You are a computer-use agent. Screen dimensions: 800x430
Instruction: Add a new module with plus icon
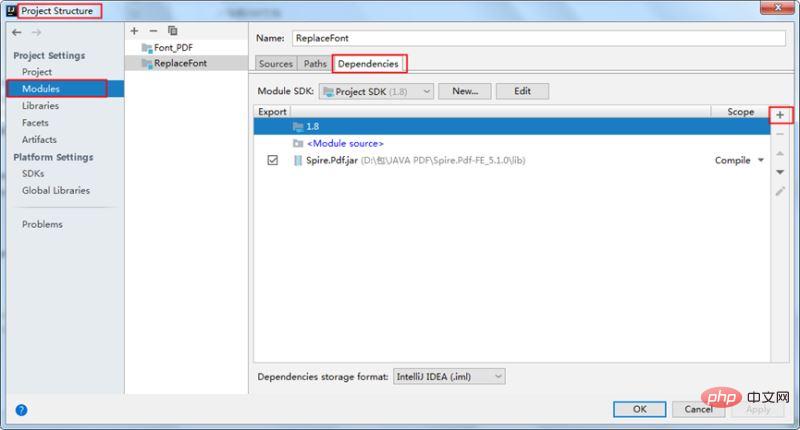click(134, 31)
